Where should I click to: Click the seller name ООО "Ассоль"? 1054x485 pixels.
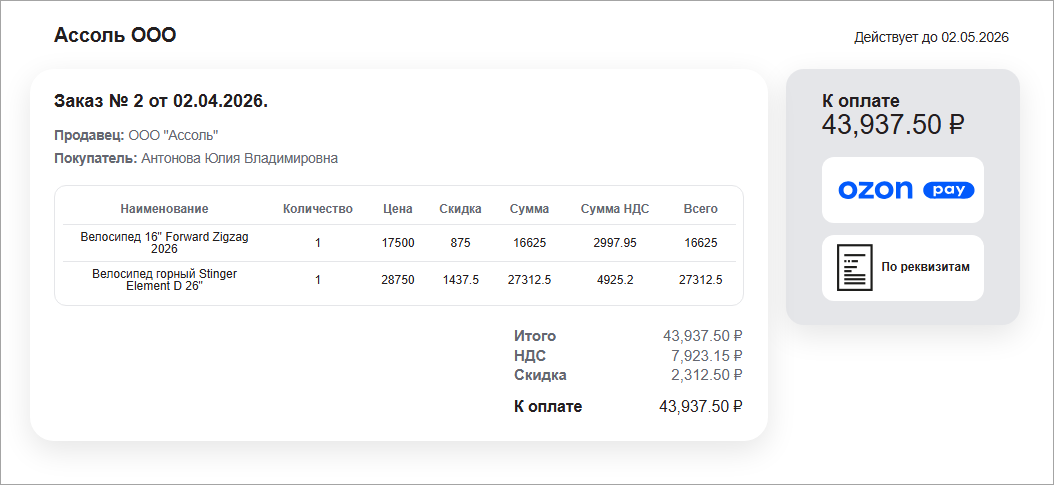pos(173,135)
